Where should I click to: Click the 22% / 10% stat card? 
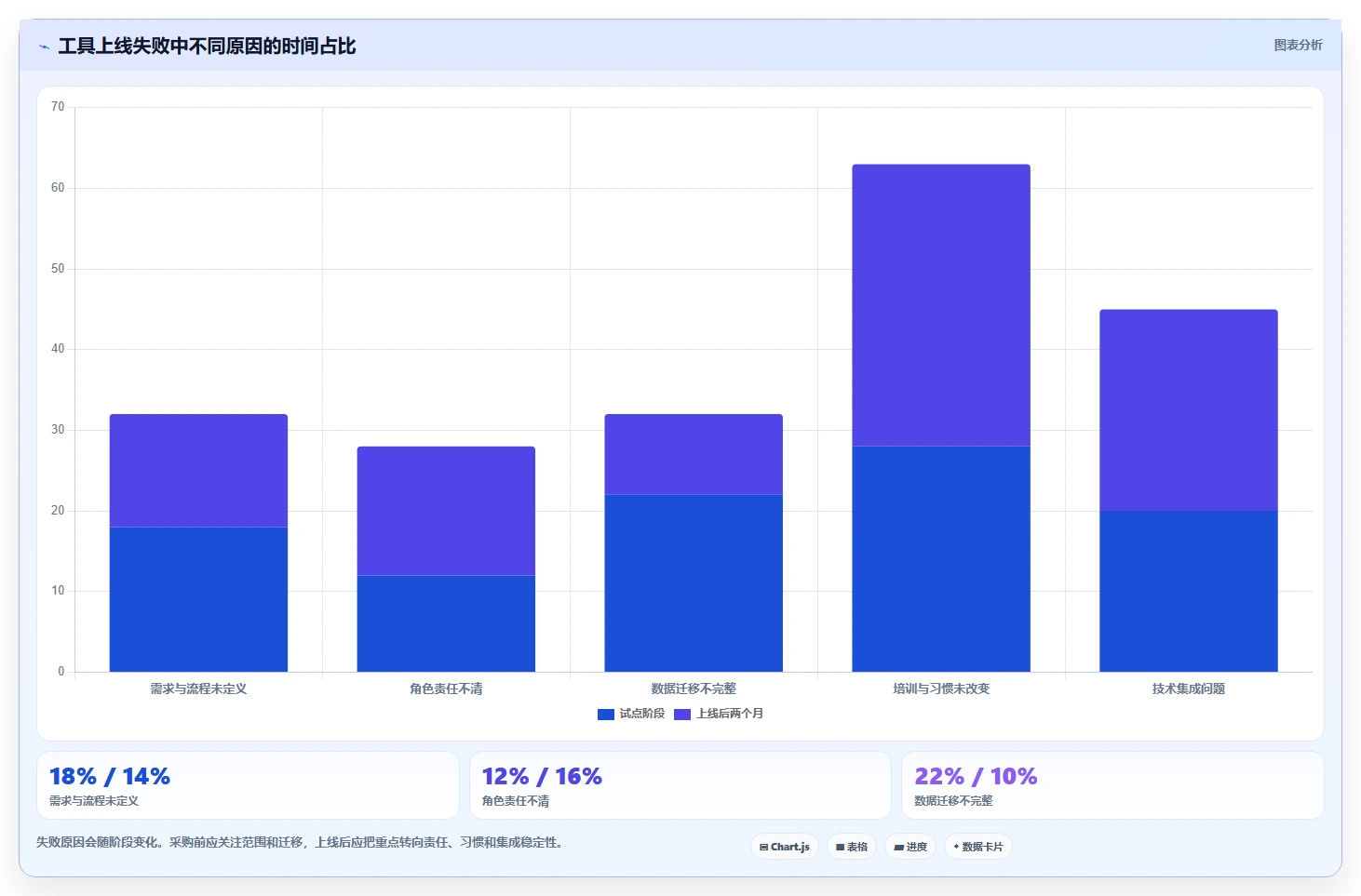pyautogui.click(x=1112, y=785)
